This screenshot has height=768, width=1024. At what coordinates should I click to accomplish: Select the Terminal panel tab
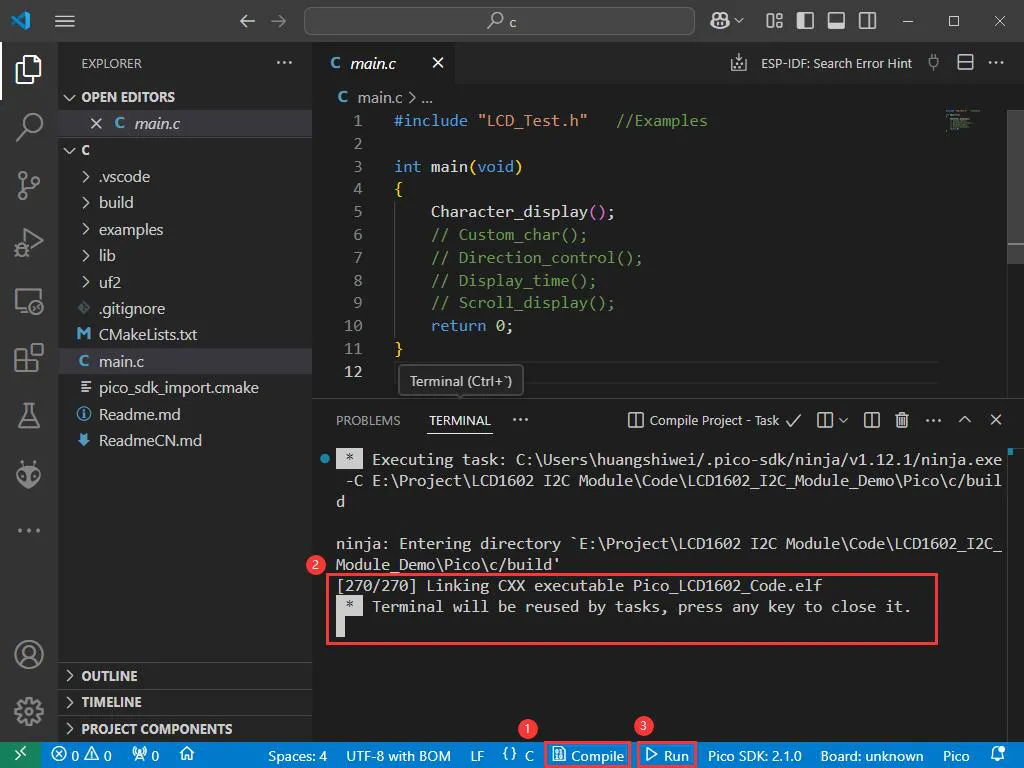[x=460, y=421]
